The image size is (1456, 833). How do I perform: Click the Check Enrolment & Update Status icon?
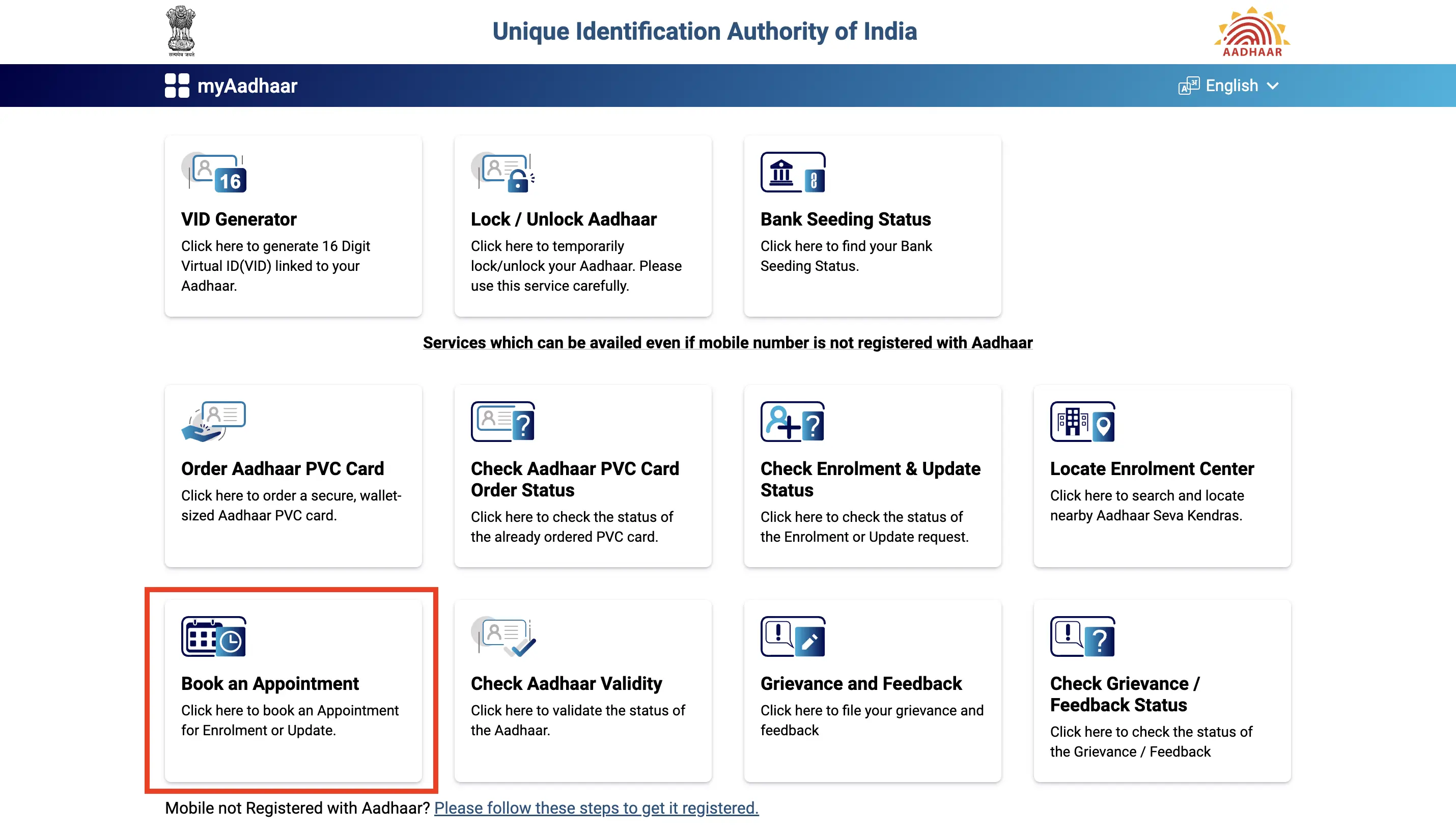pyautogui.click(x=793, y=422)
